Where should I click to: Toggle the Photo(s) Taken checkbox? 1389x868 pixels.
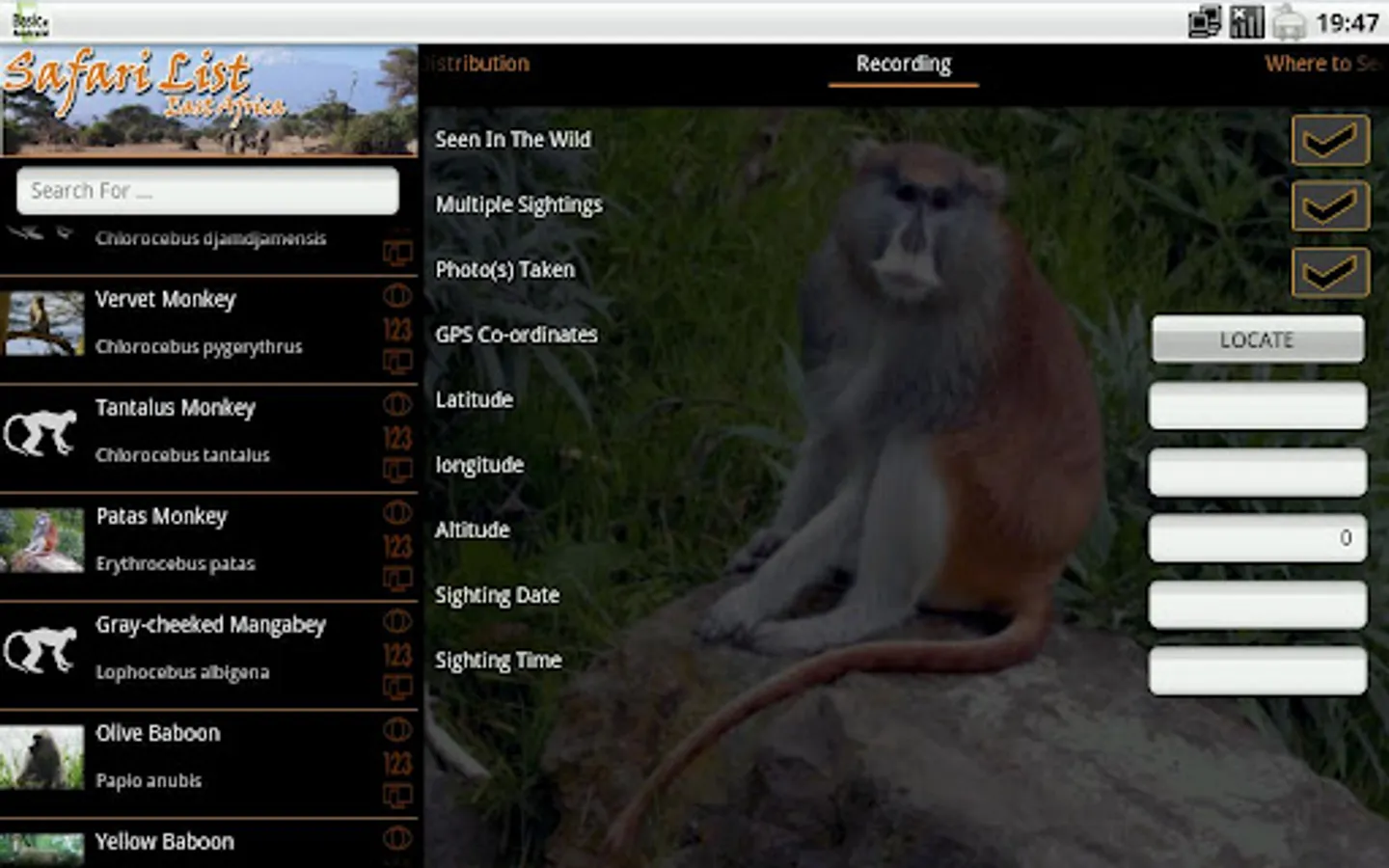(1330, 272)
